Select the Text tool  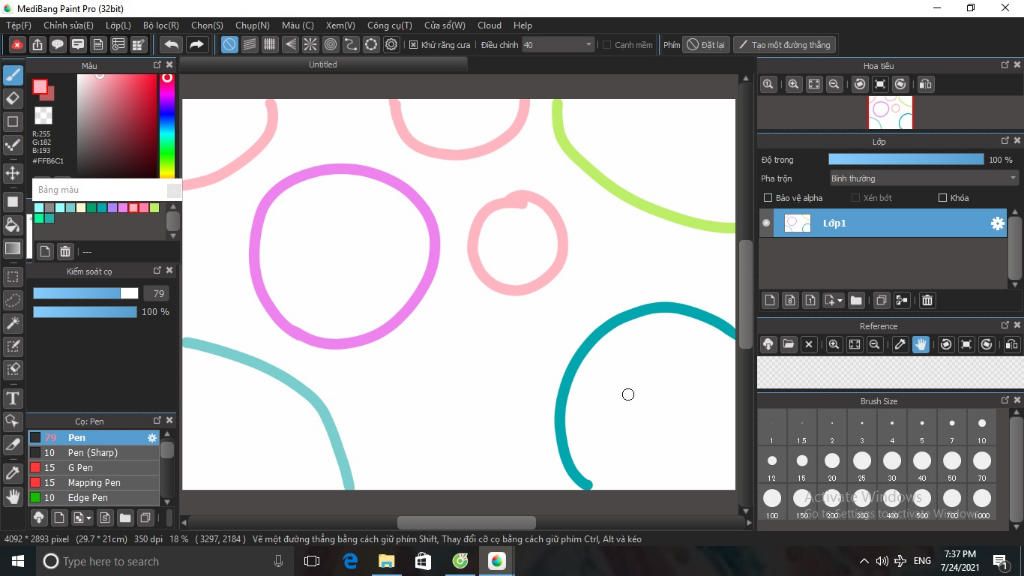pyautogui.click(x=12, y=398)
